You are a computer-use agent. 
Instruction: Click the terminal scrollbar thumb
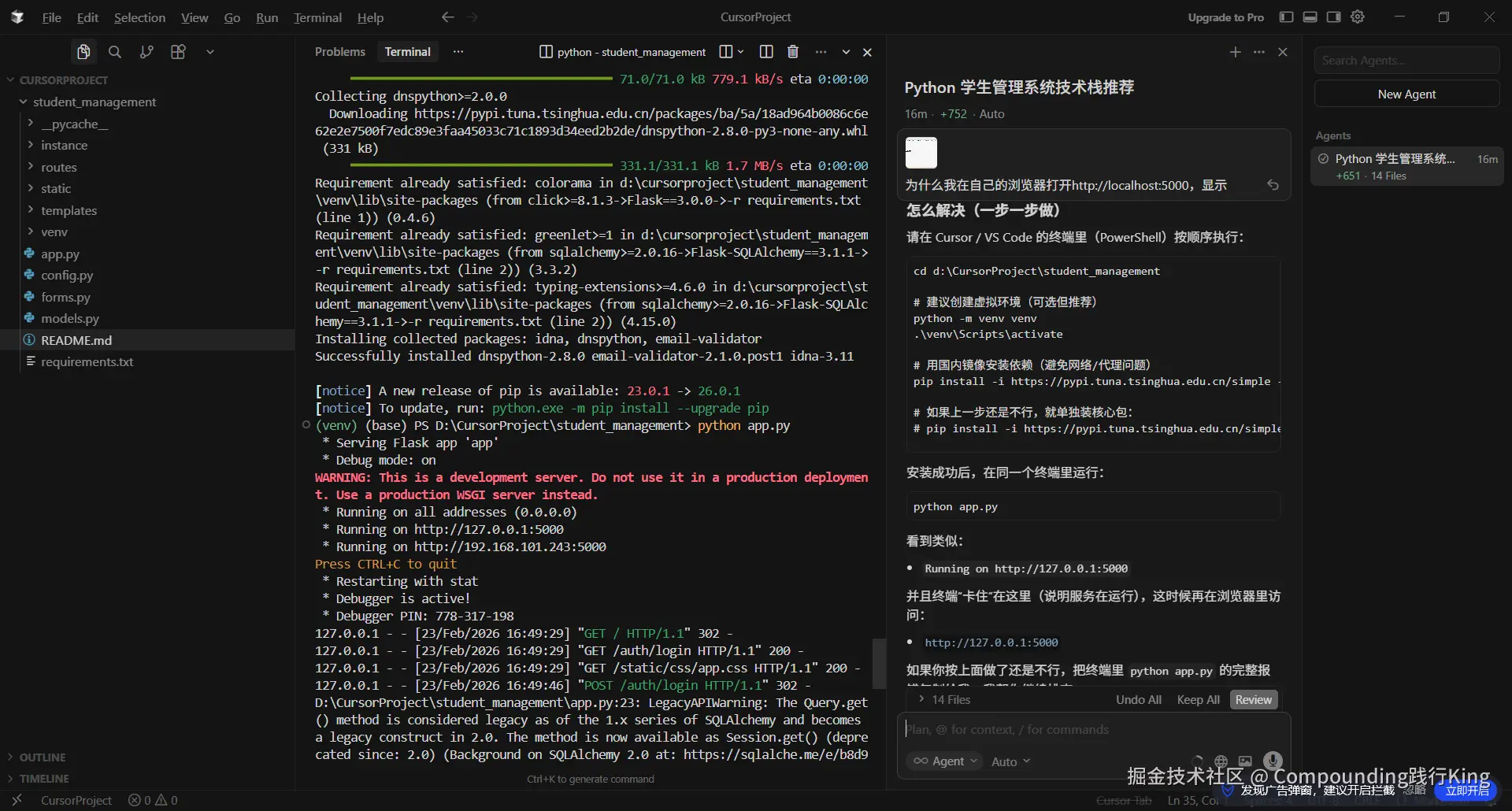[879, 663]
